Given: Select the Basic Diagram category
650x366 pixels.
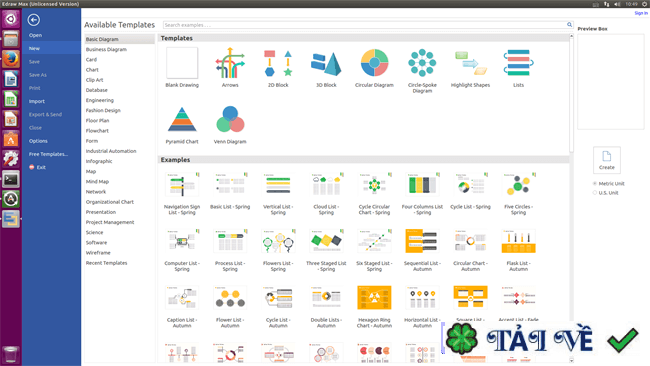Looking at the screenshot, I should 119,39.
